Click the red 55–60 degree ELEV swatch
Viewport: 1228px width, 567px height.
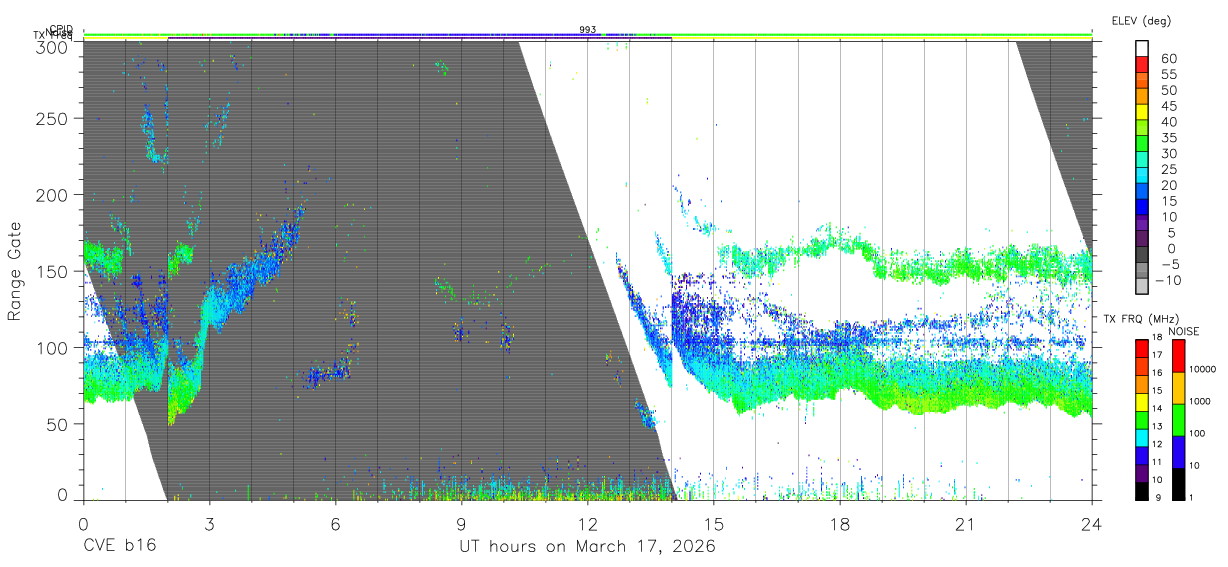click(x=1143, y=65)
